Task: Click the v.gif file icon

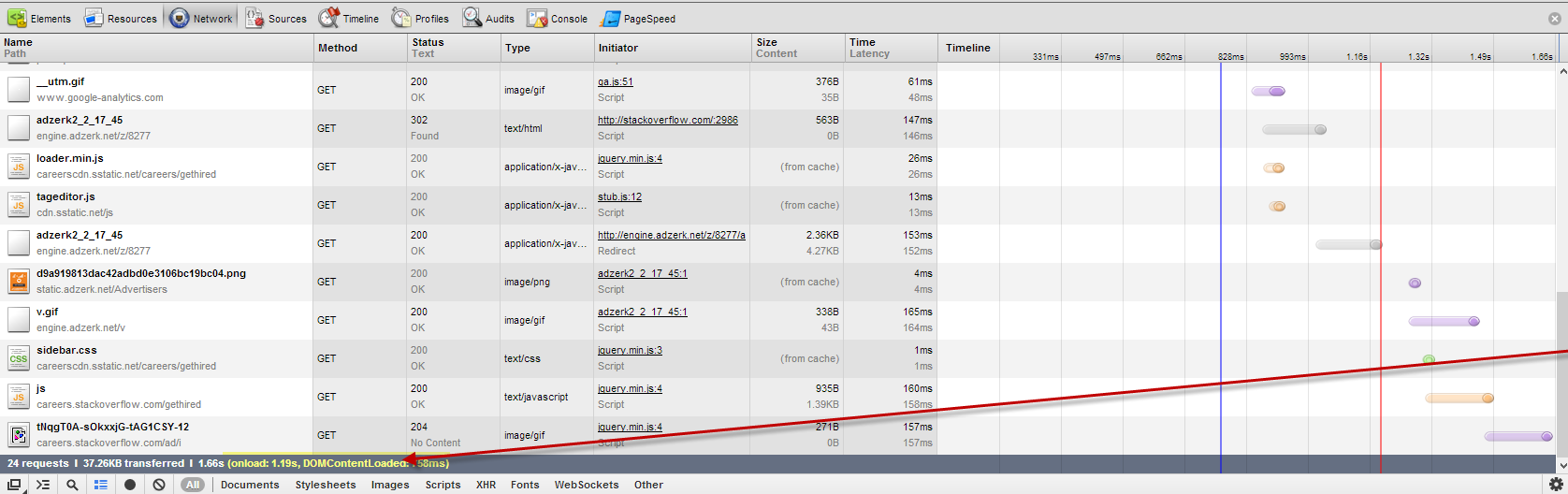Action: pyautogui.click(x=19, y=320)
